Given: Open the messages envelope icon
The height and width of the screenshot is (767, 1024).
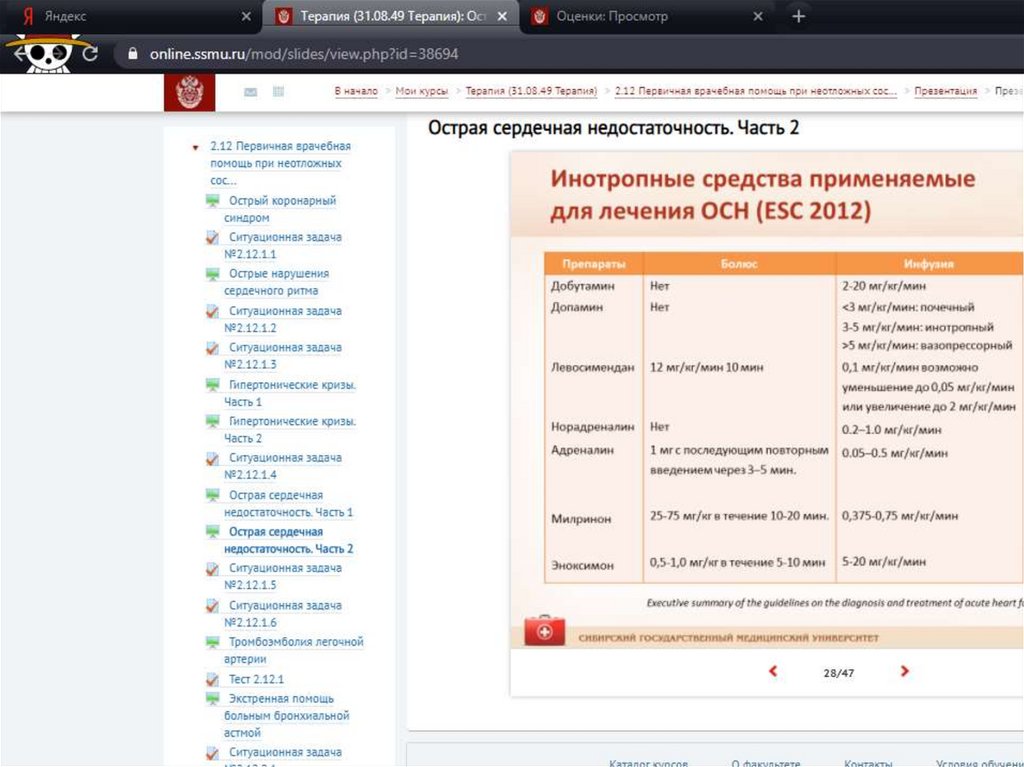Looking at the screenshot, I should pos(250,92).
